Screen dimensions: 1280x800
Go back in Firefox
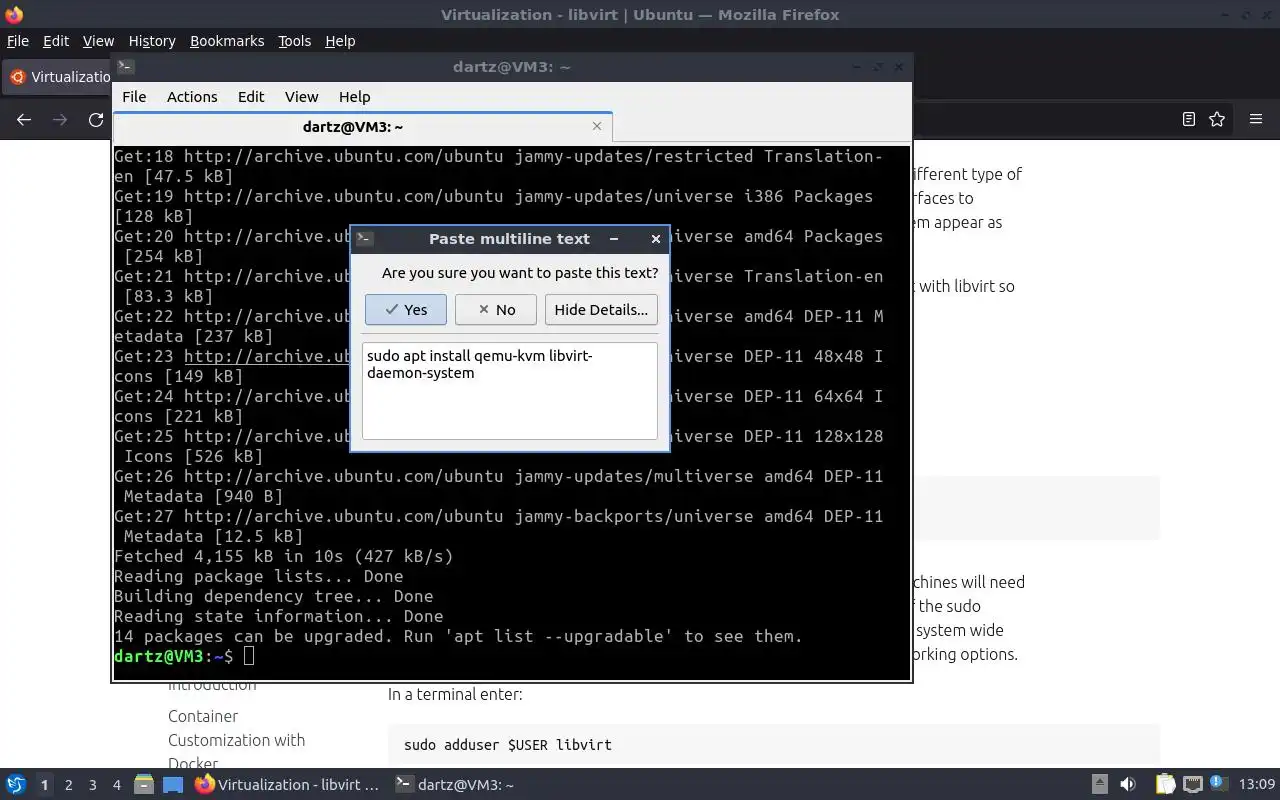24,119
